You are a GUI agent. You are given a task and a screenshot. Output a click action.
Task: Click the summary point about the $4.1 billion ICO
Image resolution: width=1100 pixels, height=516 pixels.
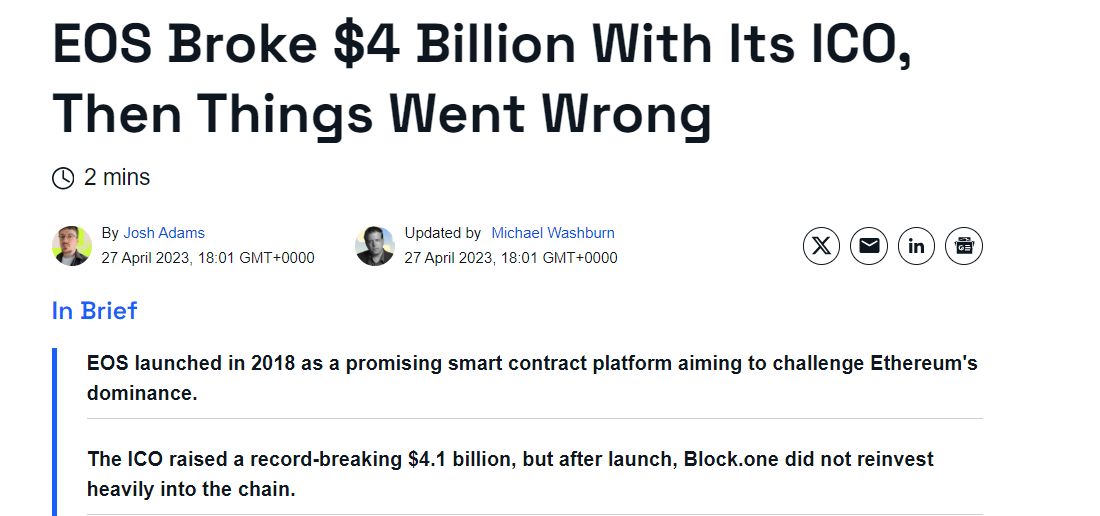(x=510, y=474)
